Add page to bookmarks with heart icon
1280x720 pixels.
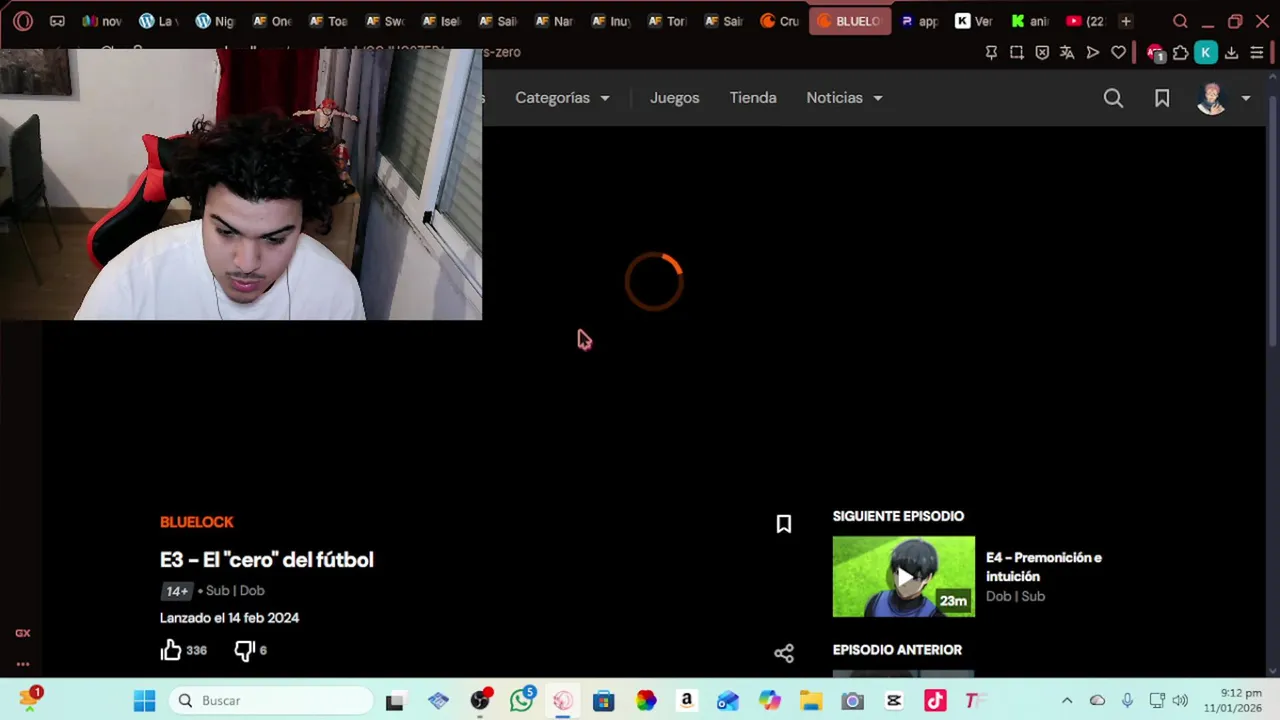(1119, 53)
